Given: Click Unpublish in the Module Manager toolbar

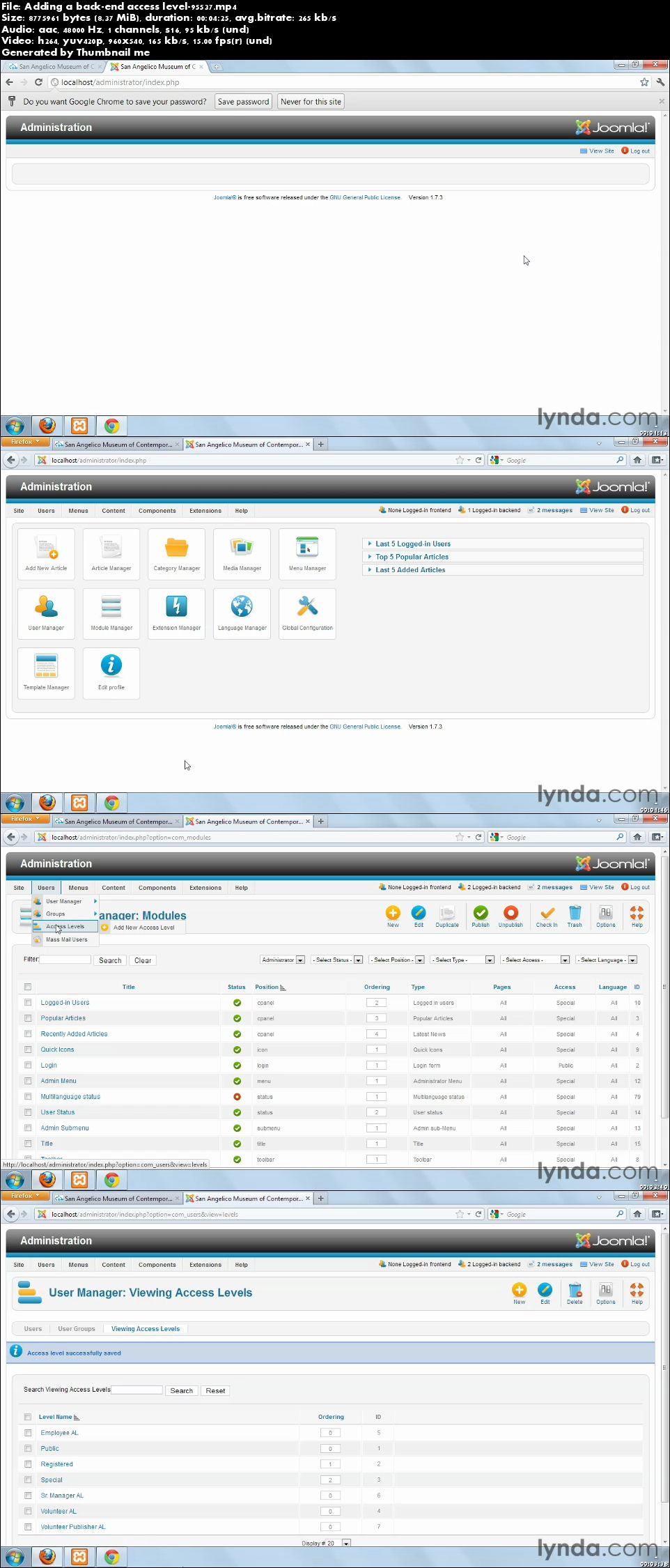Looking at the screenshot, I should point(511,916).
